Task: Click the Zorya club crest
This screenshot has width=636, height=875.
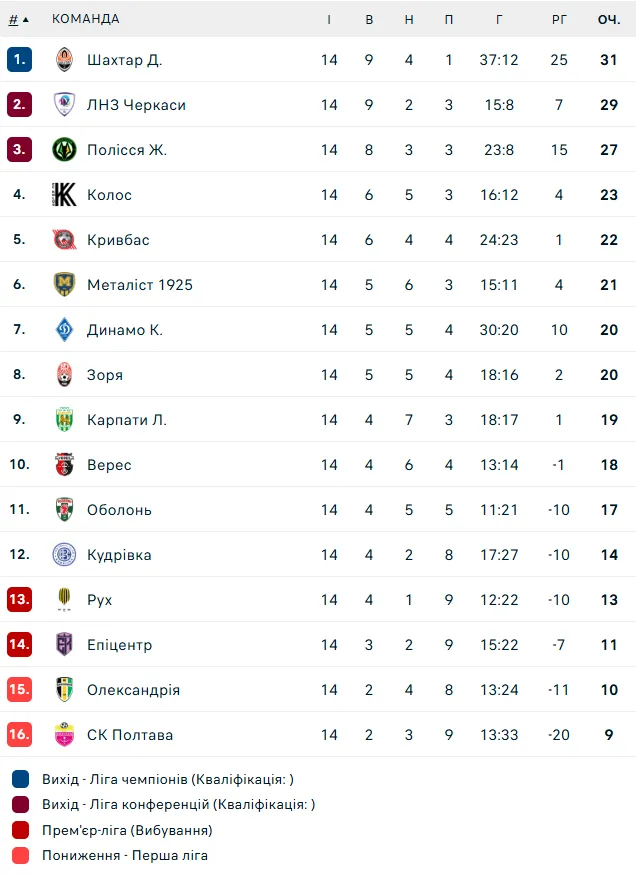Action: pyautogui.click(x=65, y=375)
